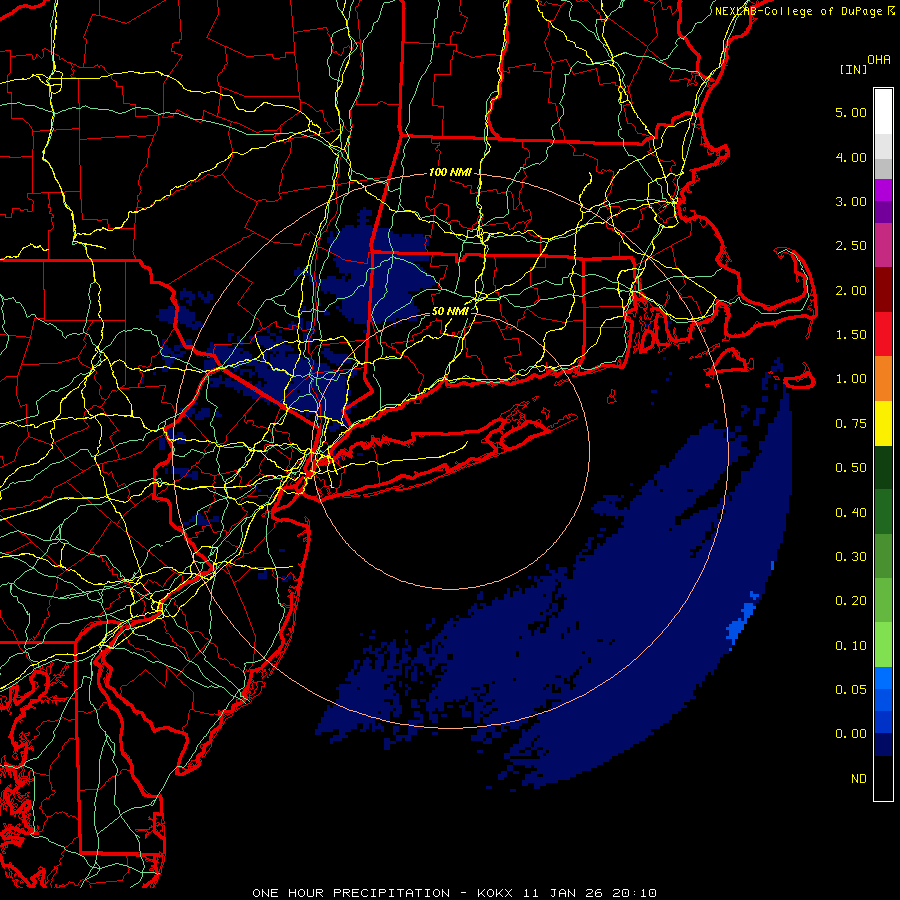This screenshot has height=900, width=900.
Task: Click the "0.75" legend value
Action: click(x=851, y=424)
